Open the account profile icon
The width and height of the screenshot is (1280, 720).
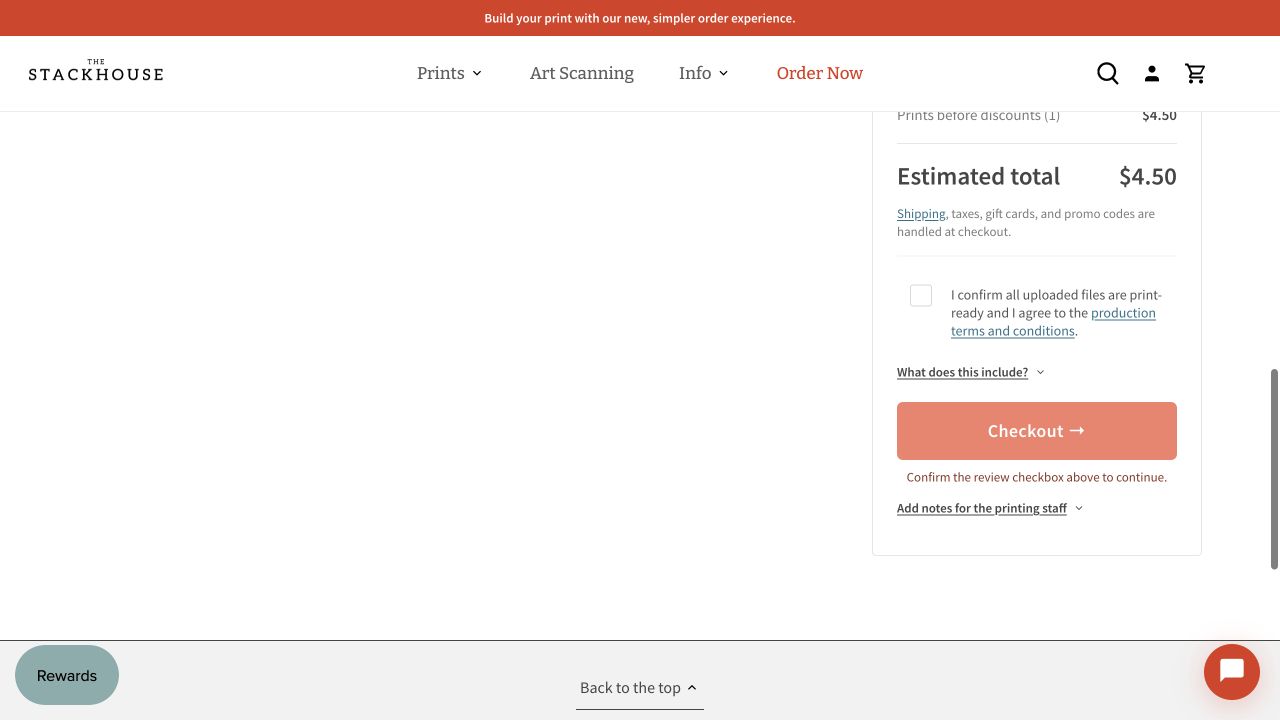click(x=1152, y=73)
